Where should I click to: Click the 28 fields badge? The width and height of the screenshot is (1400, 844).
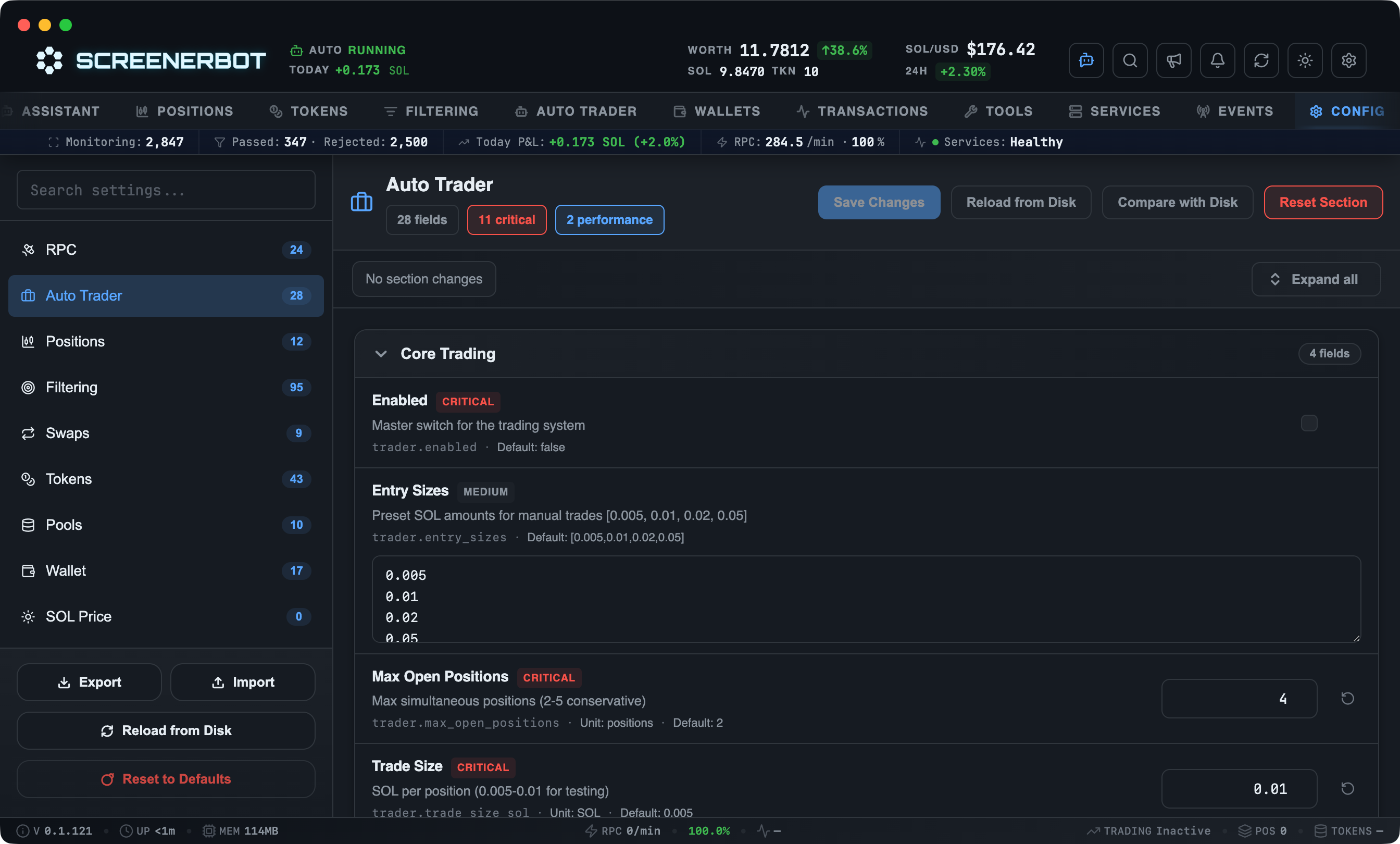[x=421, y=219]
